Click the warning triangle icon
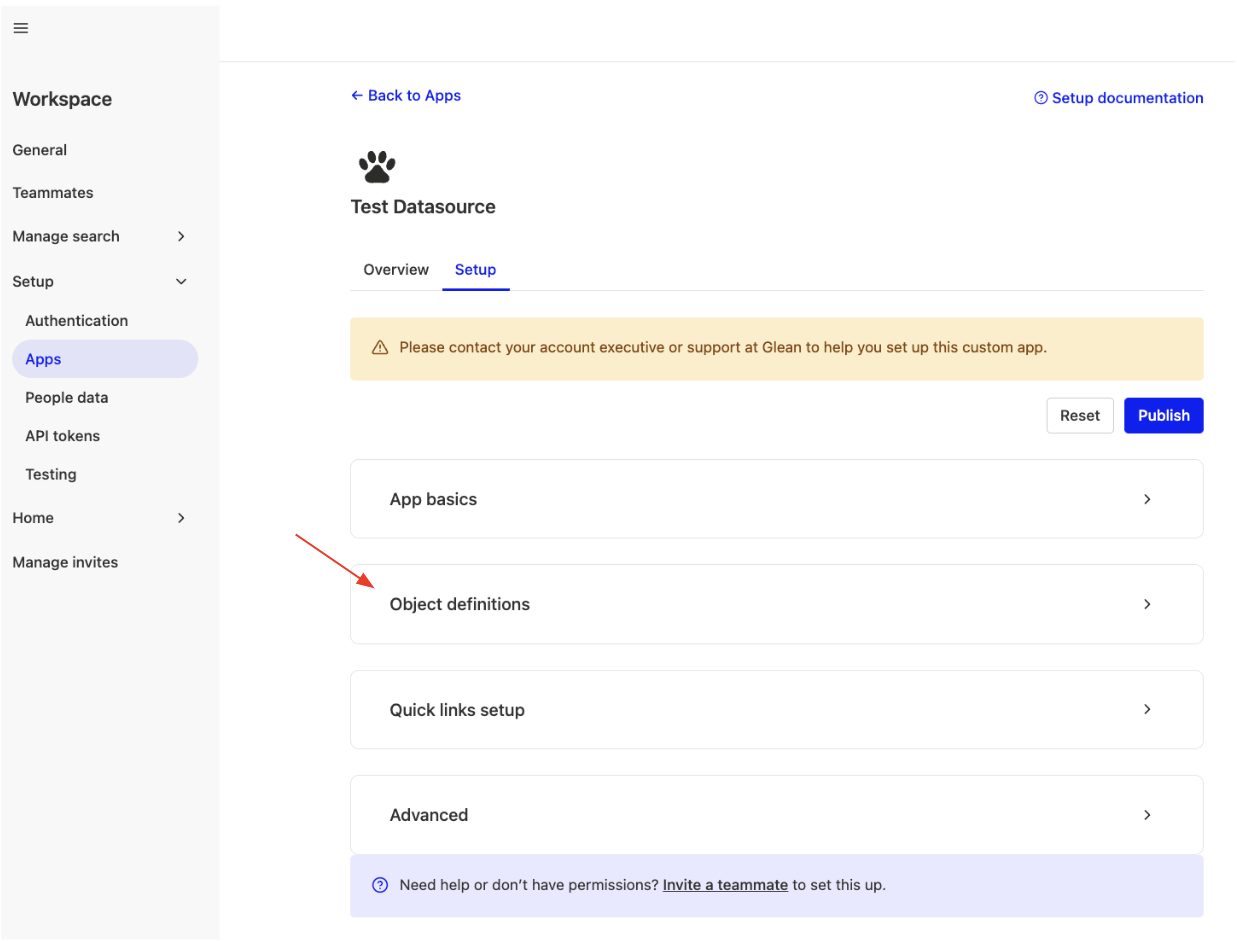This screenshot has width=1237, height=941. tap(380, 347)
